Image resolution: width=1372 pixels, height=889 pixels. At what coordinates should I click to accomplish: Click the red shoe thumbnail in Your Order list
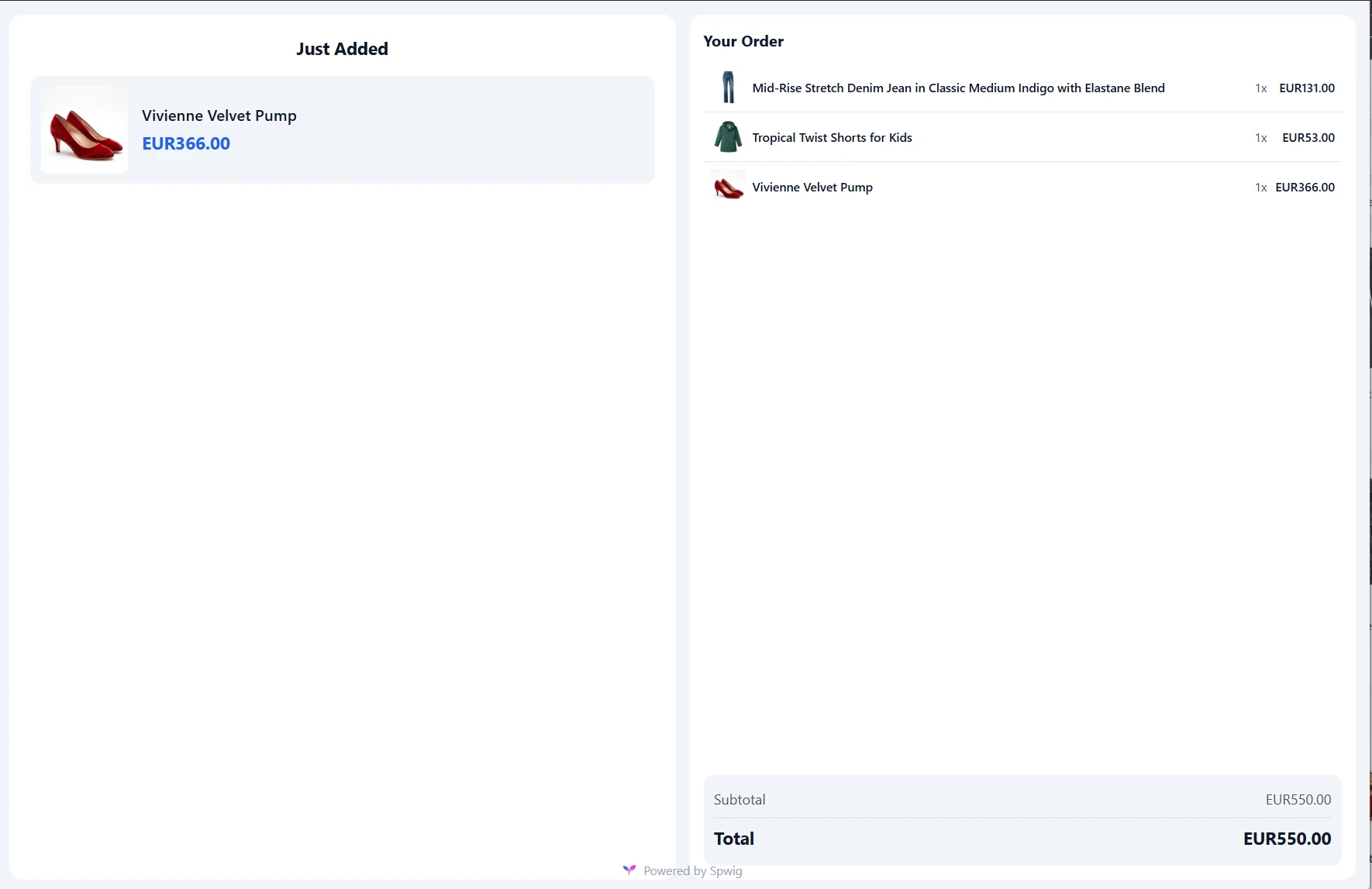click(728, 187)
